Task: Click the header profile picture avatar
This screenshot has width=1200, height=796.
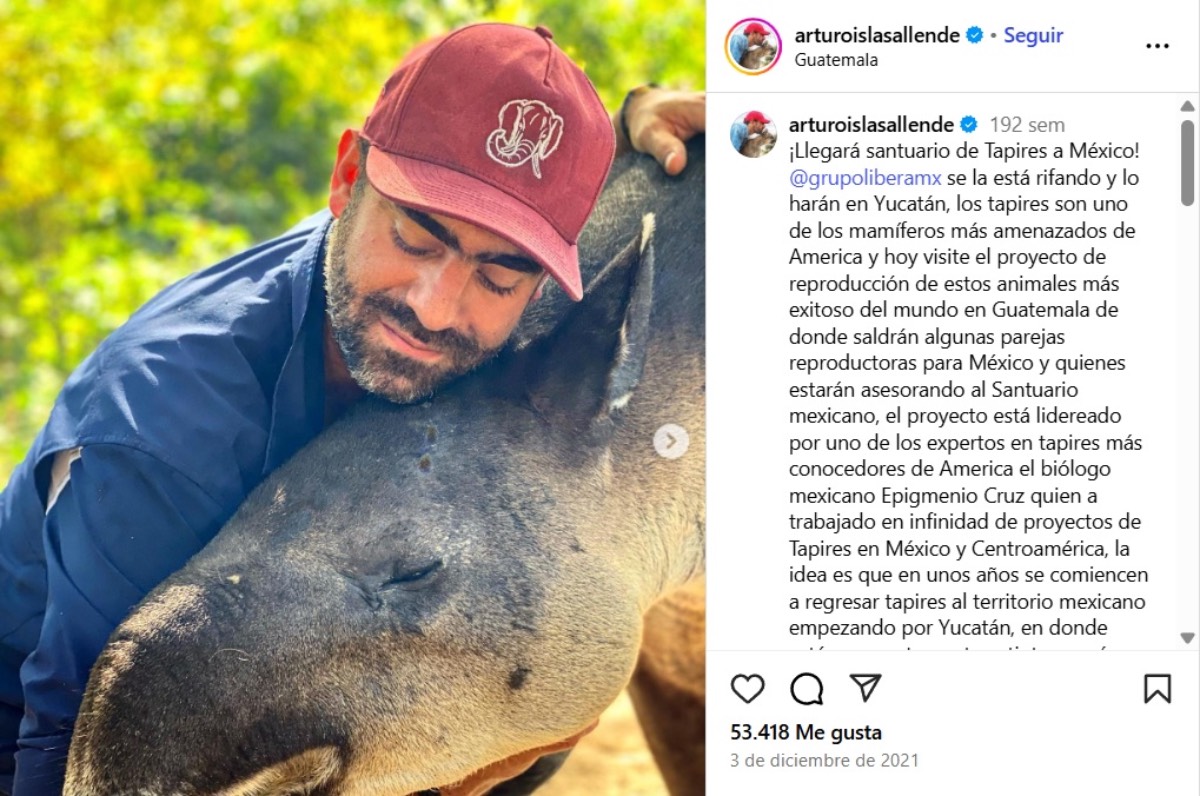Action: 754,46
